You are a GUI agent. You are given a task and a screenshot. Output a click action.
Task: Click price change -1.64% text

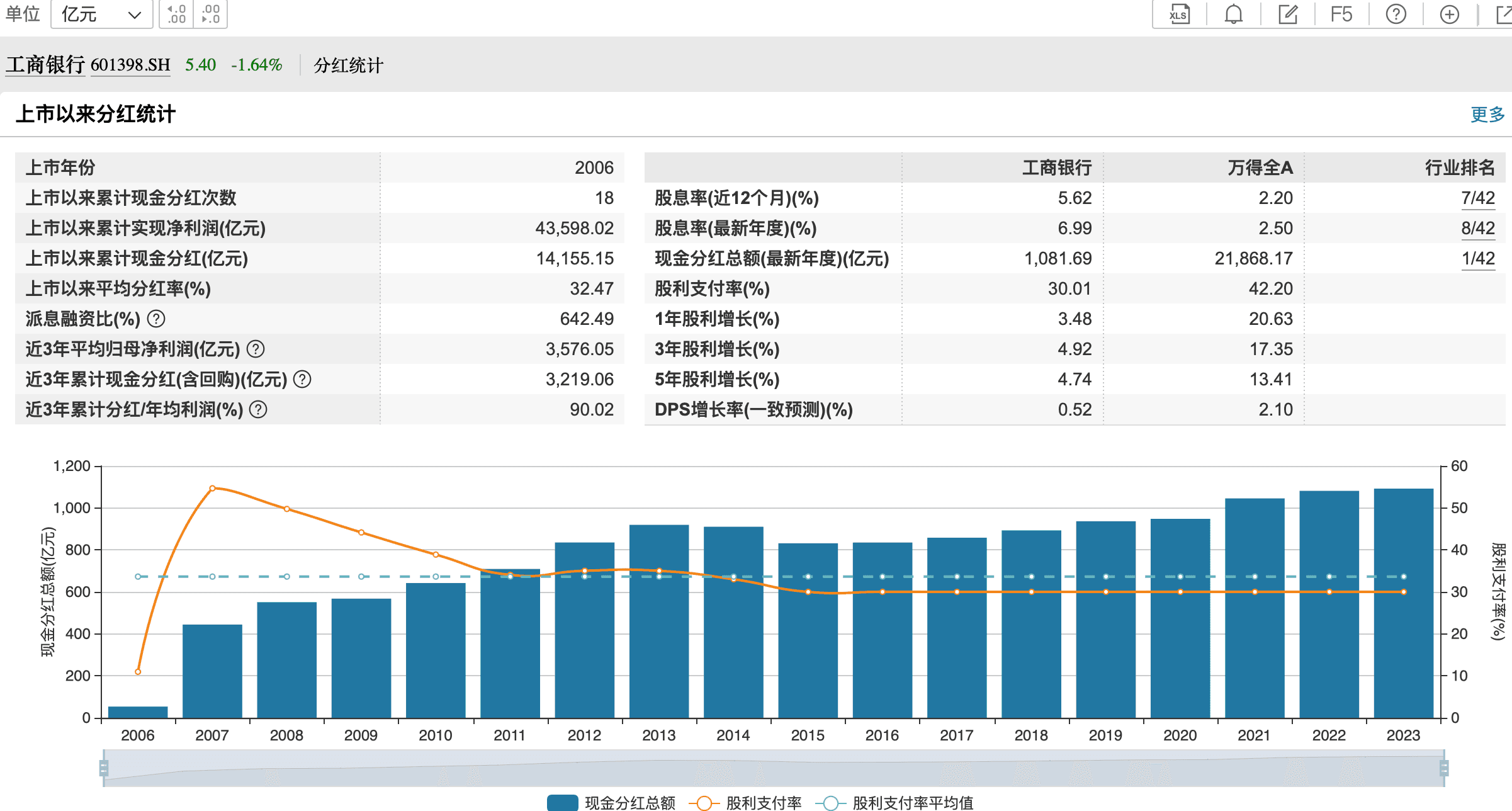(x=256, y=65)
